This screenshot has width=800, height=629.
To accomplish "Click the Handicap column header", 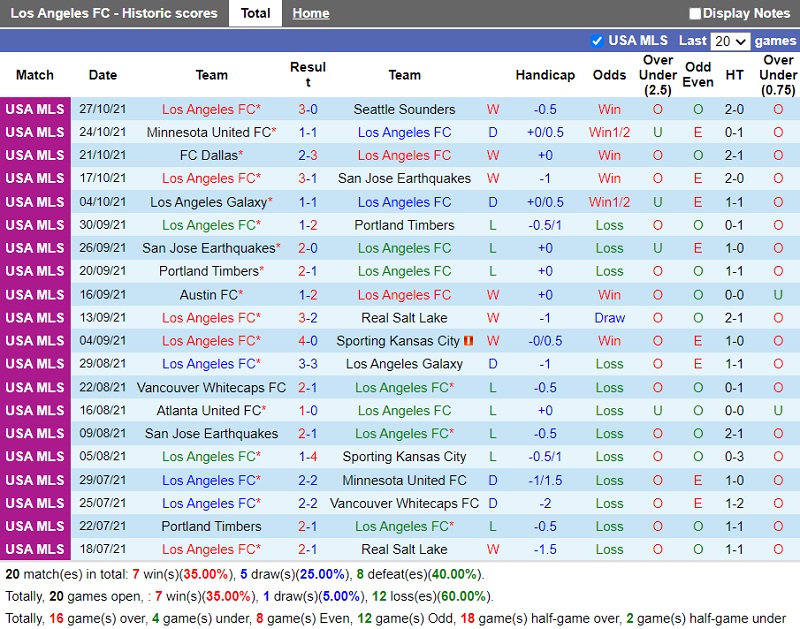I will (545, 75).
